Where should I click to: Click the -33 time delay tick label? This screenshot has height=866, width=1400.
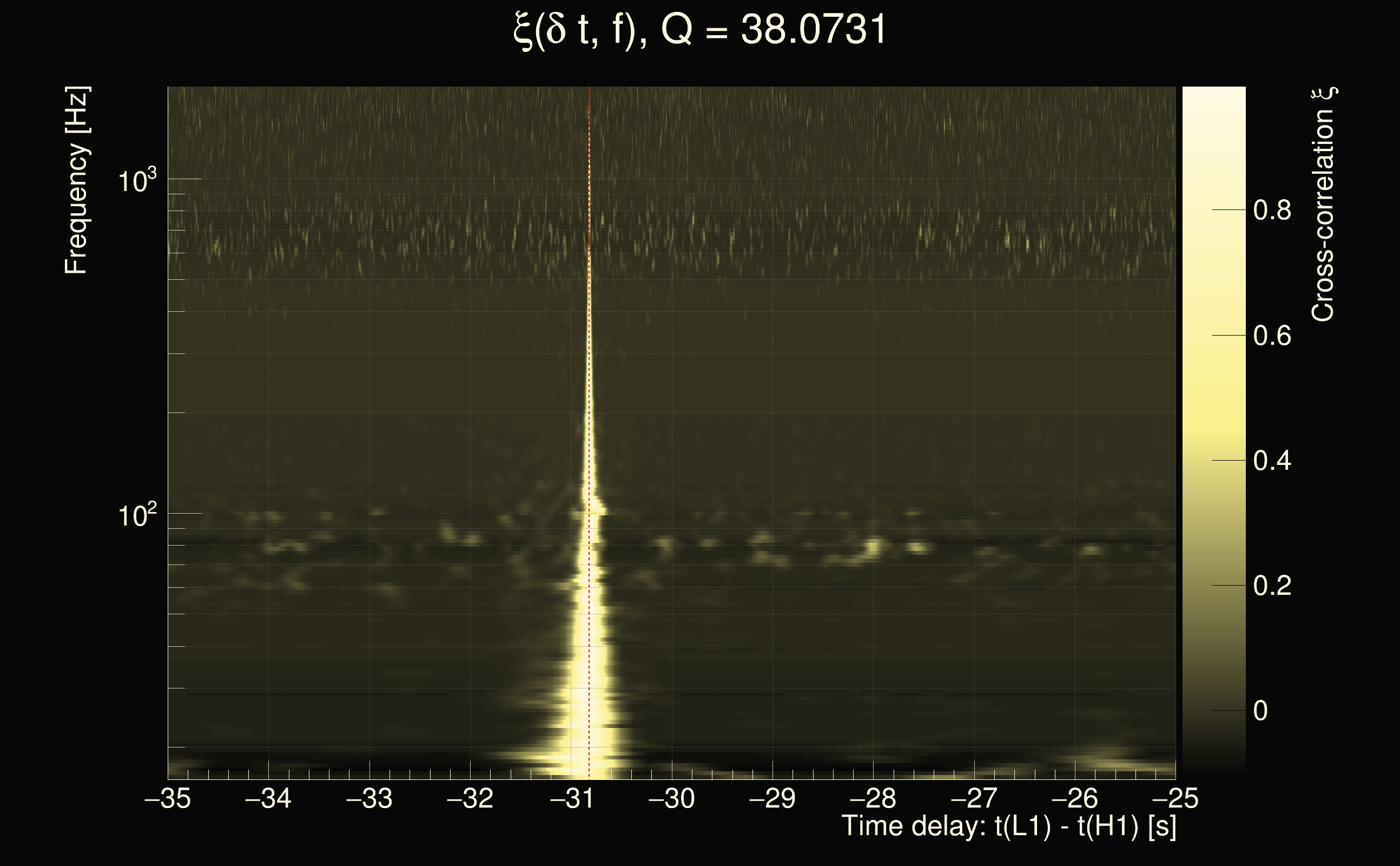[x=369, y=798]
